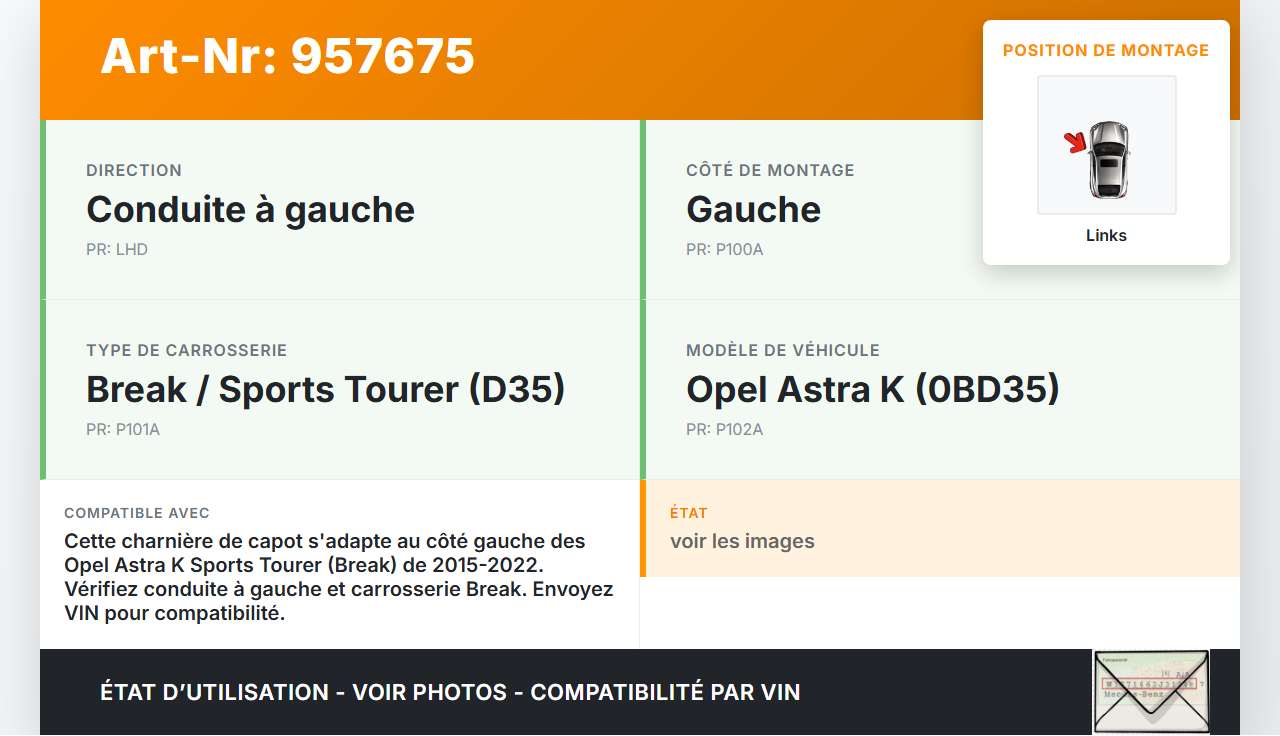Click the "Links" caption under the car
The height and width of the screenshot is (736, 1280).
pyautogui.click(x=1106, y=236)
